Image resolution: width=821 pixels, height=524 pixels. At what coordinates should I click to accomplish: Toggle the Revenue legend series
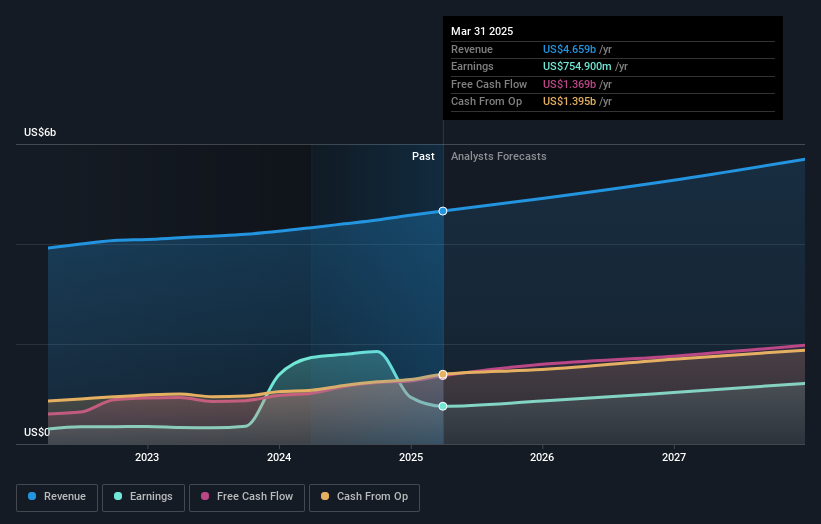point(57,497)
